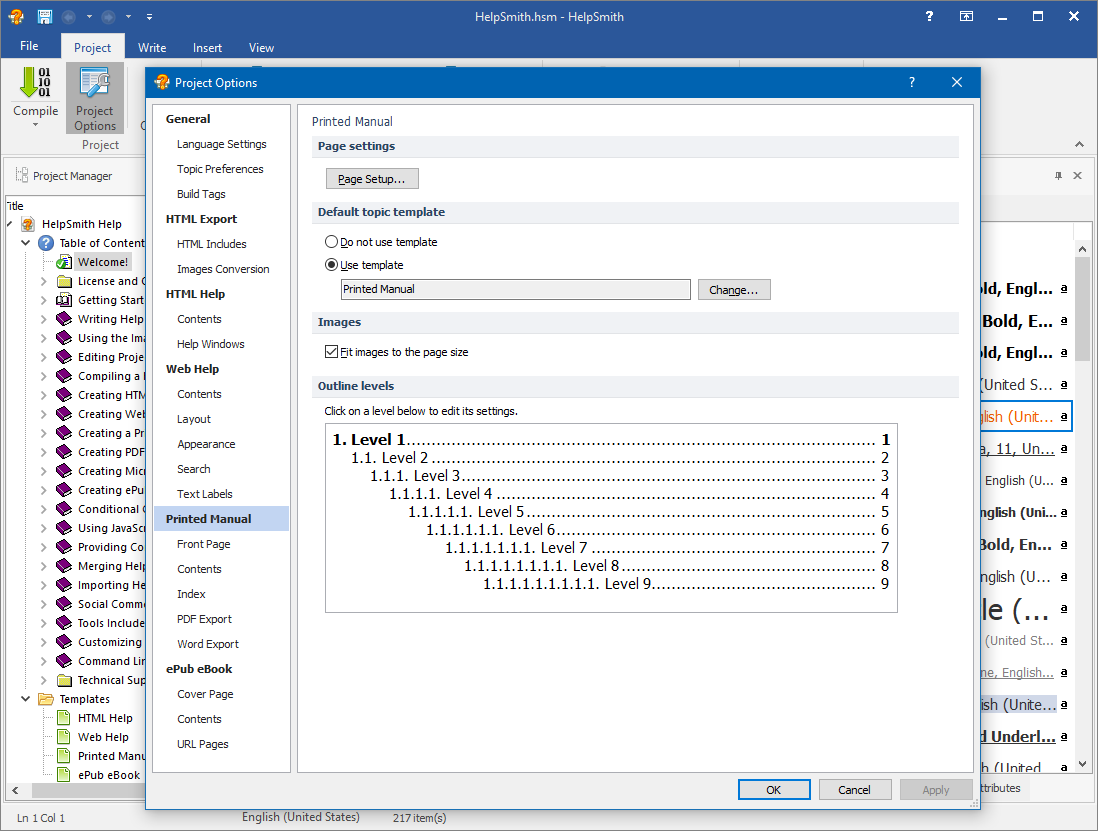Click the License and folder icon
This screenshot has height=831, width=1098.
pyautogui.click(x=64, y=281)
